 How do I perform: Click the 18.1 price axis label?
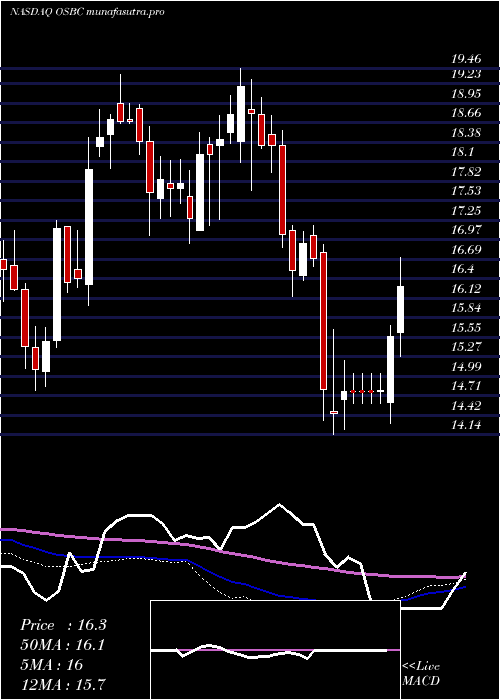462,152
